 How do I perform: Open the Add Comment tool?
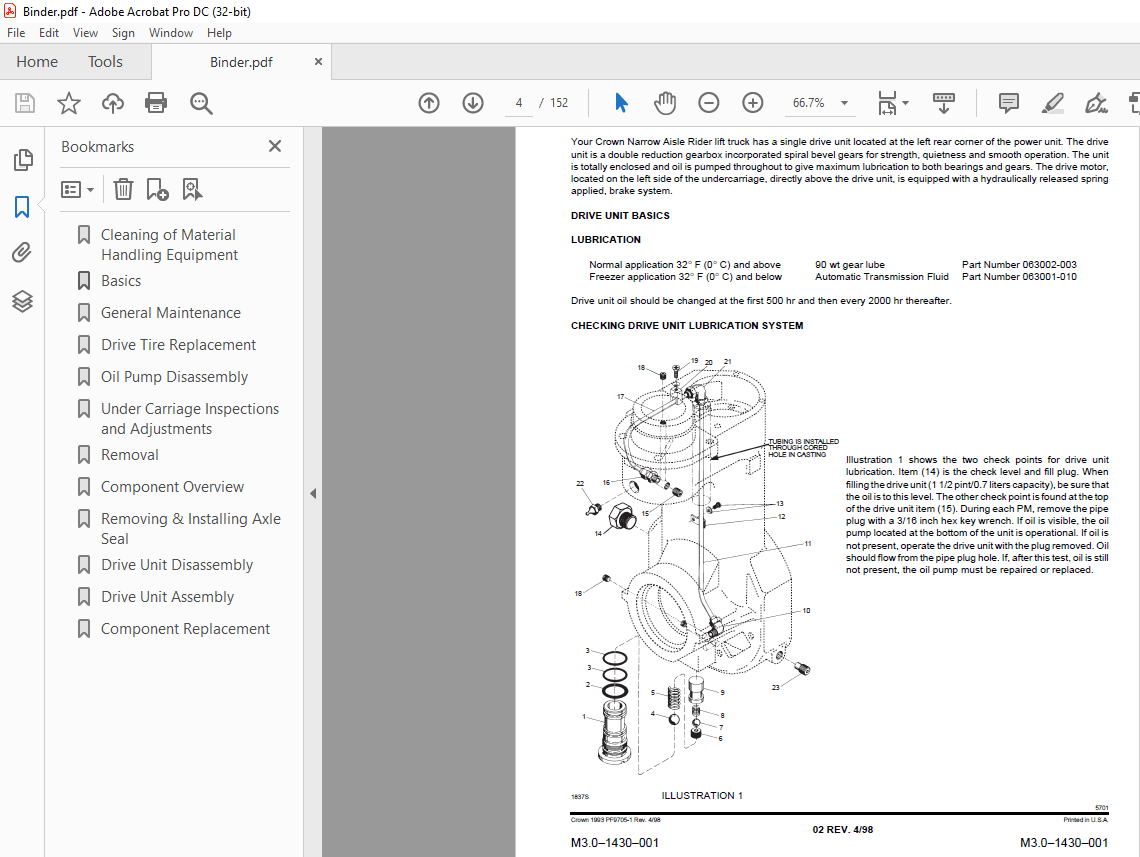[1007, 103]
